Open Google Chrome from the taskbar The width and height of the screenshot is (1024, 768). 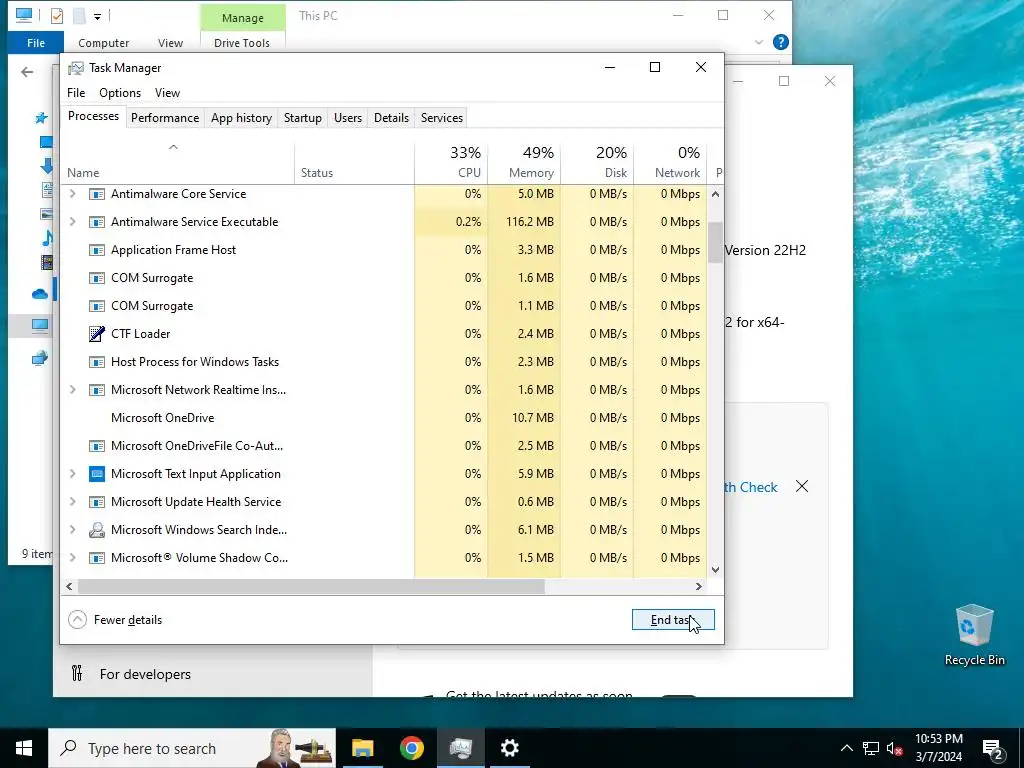tap(411, 748)
